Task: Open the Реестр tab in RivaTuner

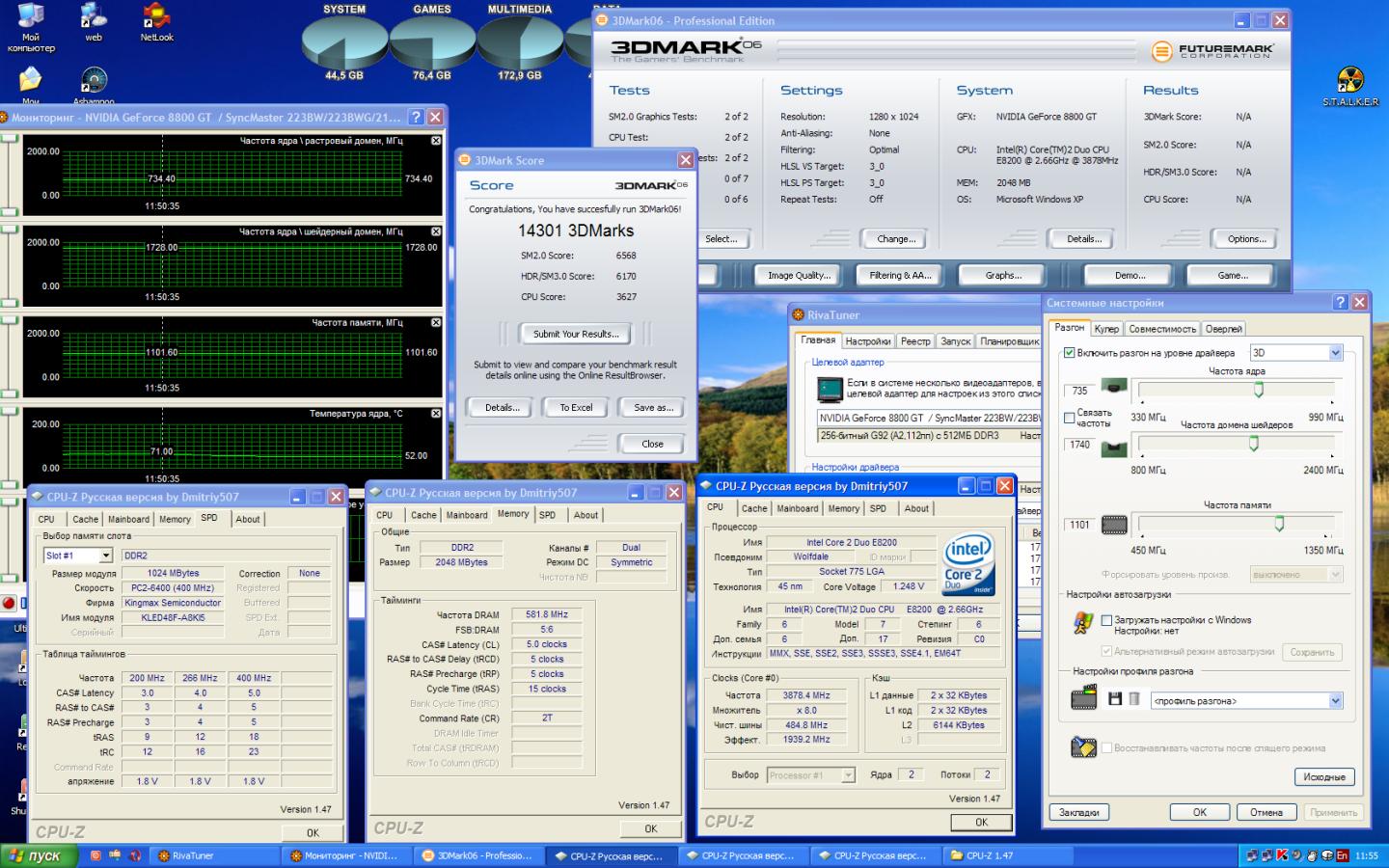Action: [915, 341]
